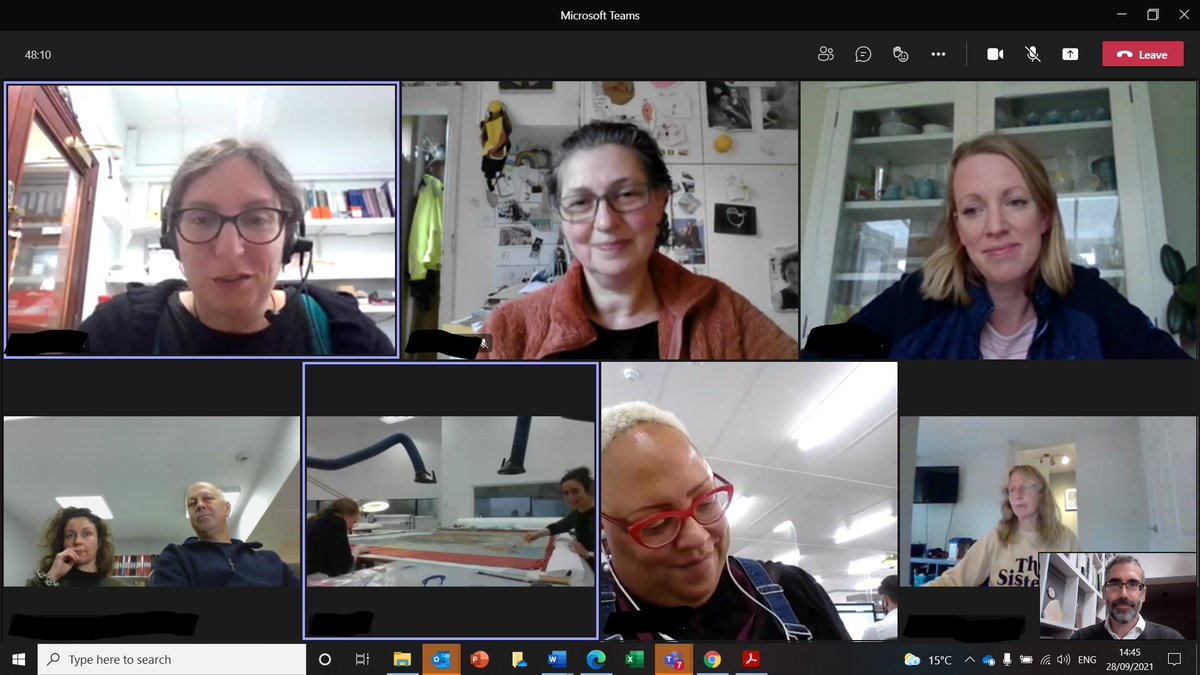This screenshot has width=1200, height=675.
Task: Open the Windows notification center
Action: point(1175,659)
